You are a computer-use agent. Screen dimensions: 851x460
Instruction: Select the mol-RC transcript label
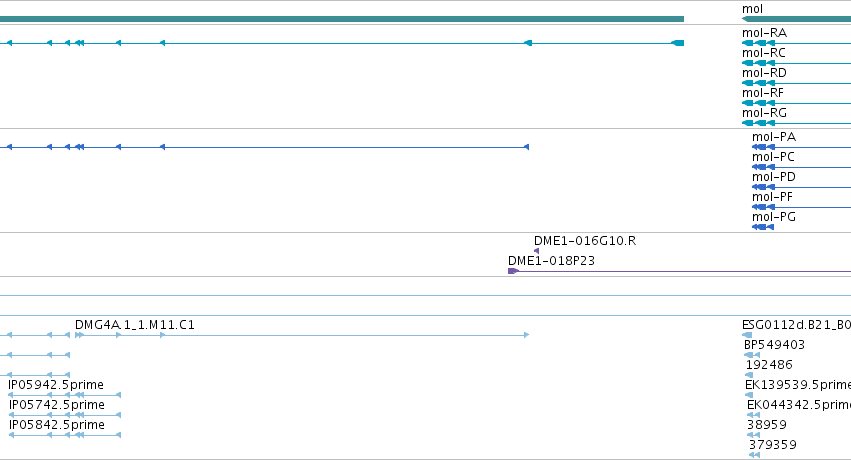click(764, 53)
